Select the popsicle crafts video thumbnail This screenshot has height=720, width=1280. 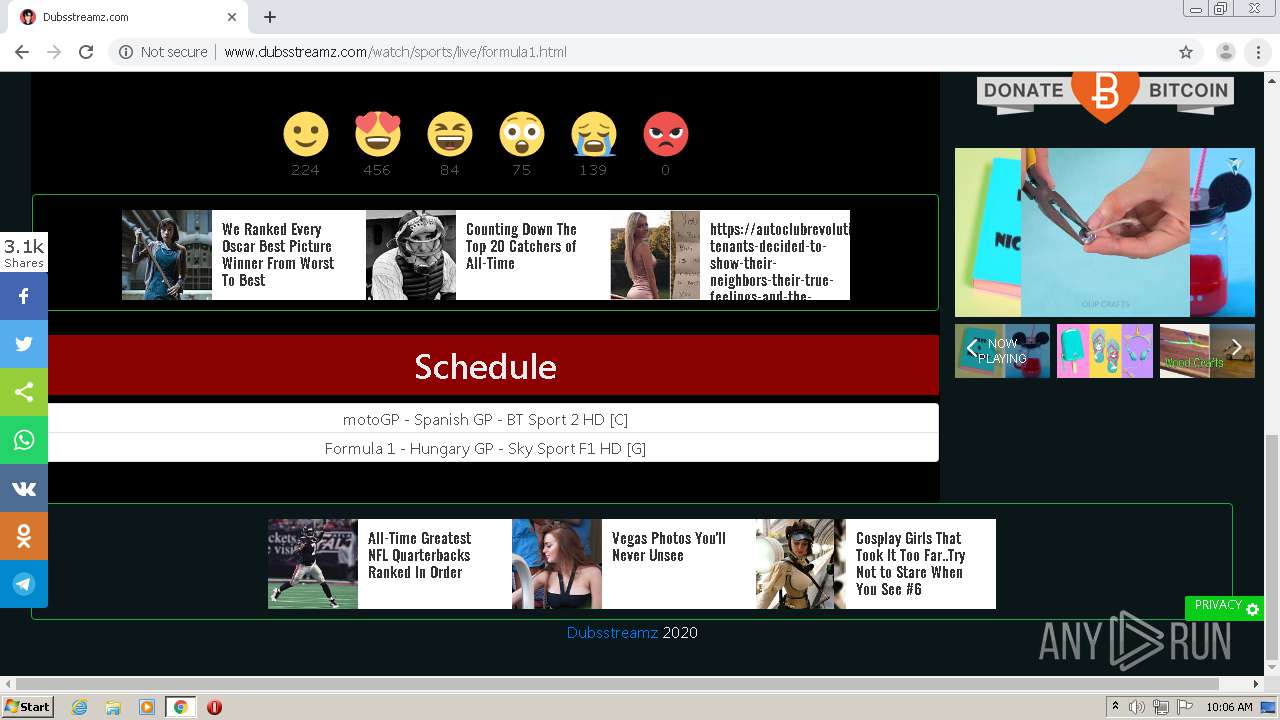pos(1105,351)
